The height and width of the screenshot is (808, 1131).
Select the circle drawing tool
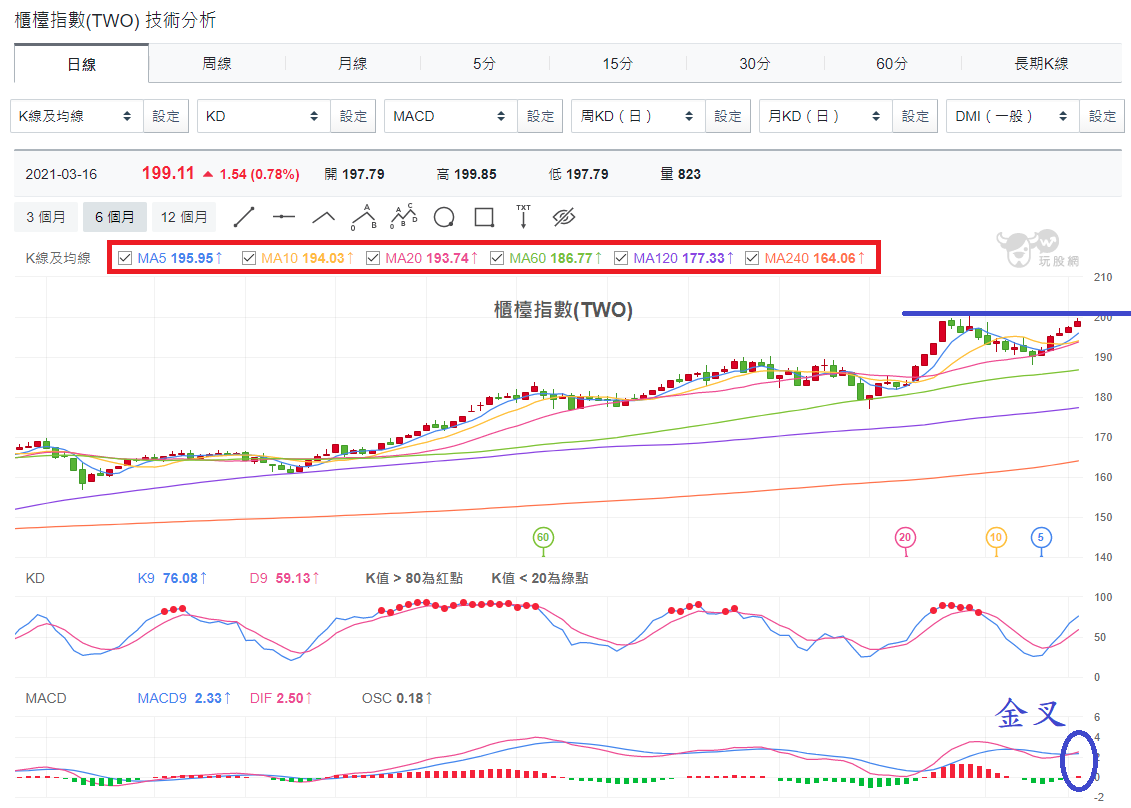pyautogui.click(x=444, y=217)
